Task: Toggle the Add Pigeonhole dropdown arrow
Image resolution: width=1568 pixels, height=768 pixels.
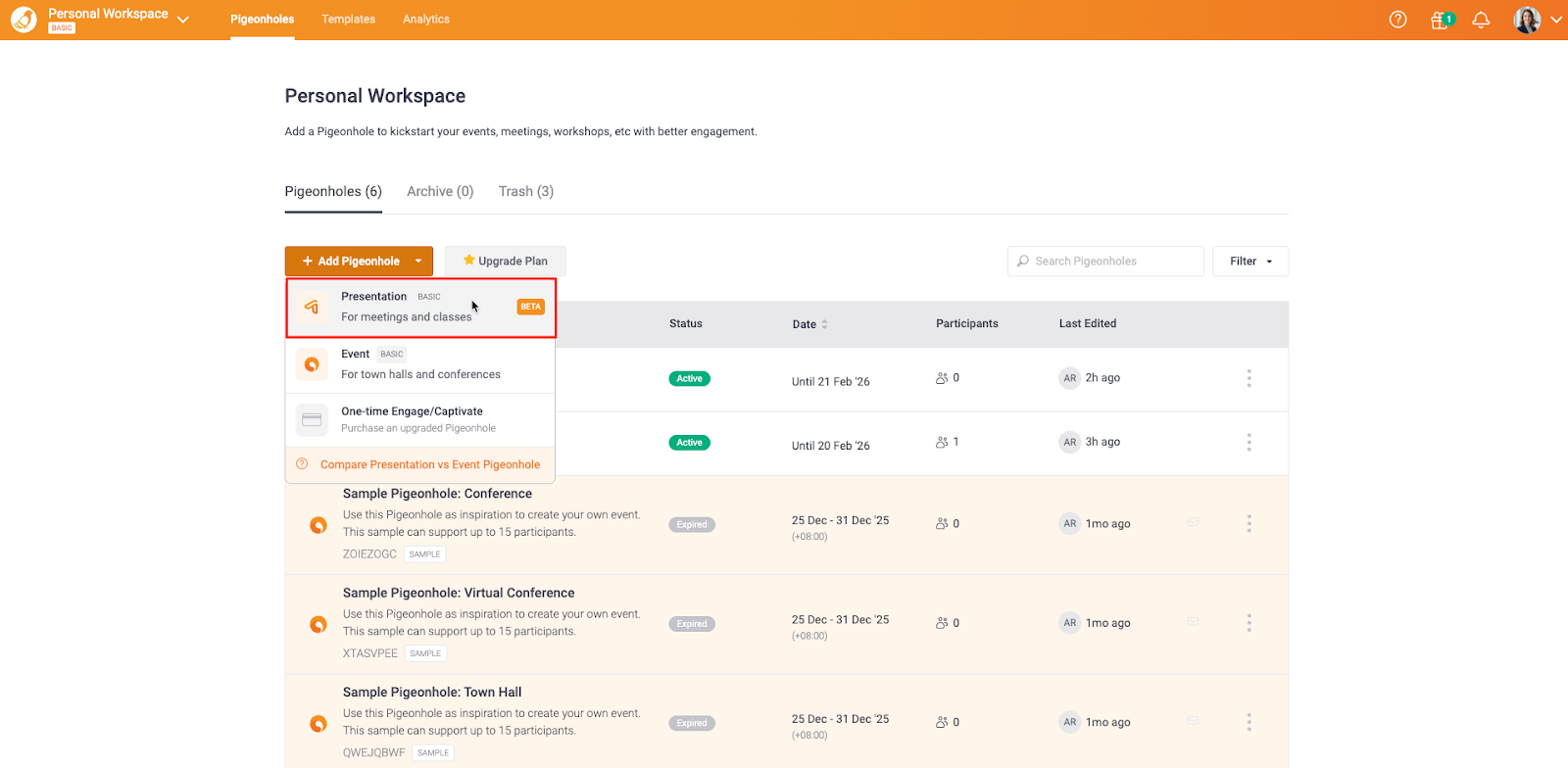Action: [418, 262]
